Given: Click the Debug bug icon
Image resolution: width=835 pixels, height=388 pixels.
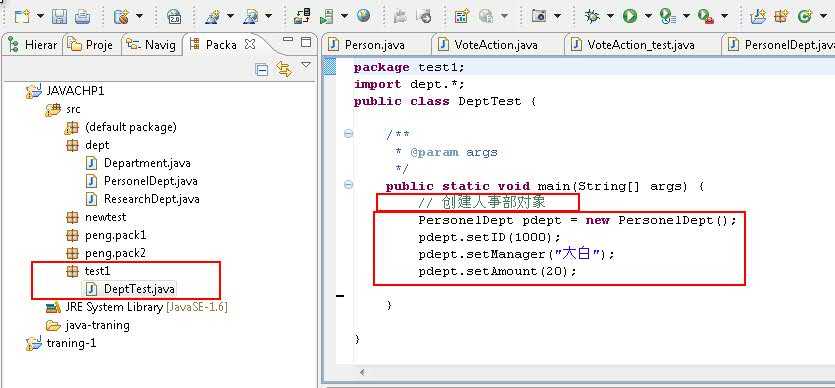Looking at the screenshot, I should [x=592, y=16].
